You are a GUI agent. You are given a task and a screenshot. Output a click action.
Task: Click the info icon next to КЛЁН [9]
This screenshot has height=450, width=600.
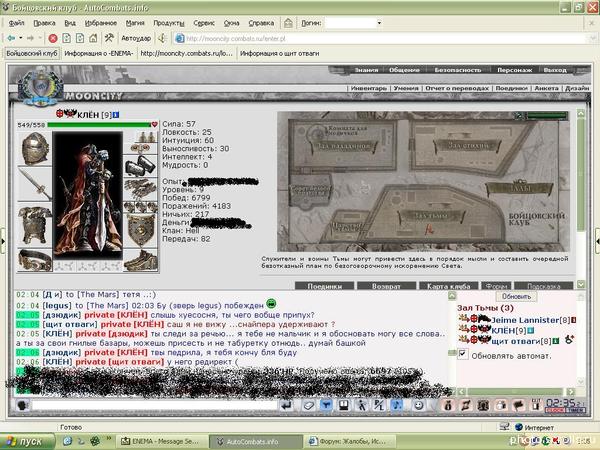pos(116,115)
